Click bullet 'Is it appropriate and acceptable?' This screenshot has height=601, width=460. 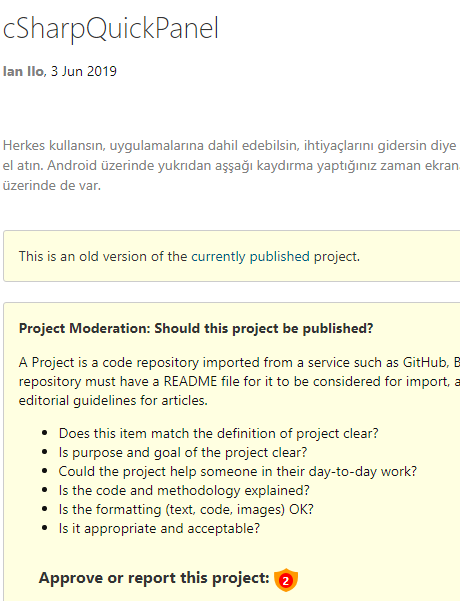(x=159, y=529)
